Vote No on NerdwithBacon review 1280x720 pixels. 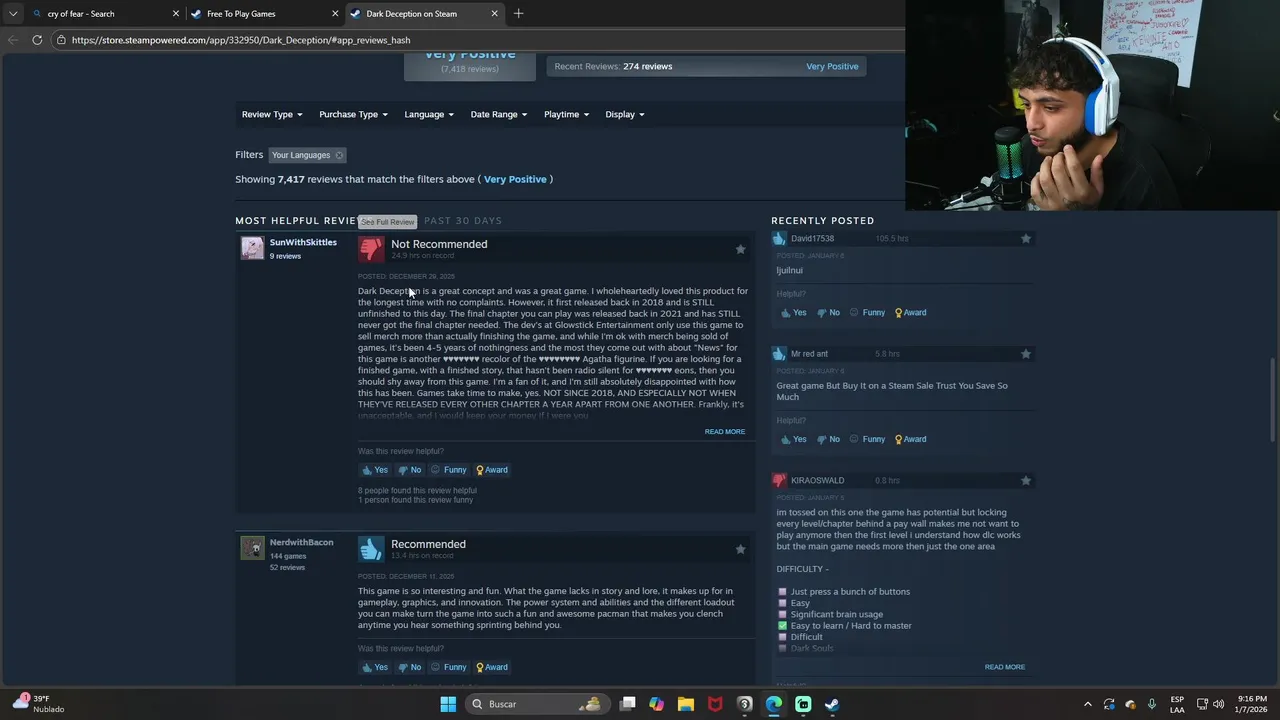(410, 667)
